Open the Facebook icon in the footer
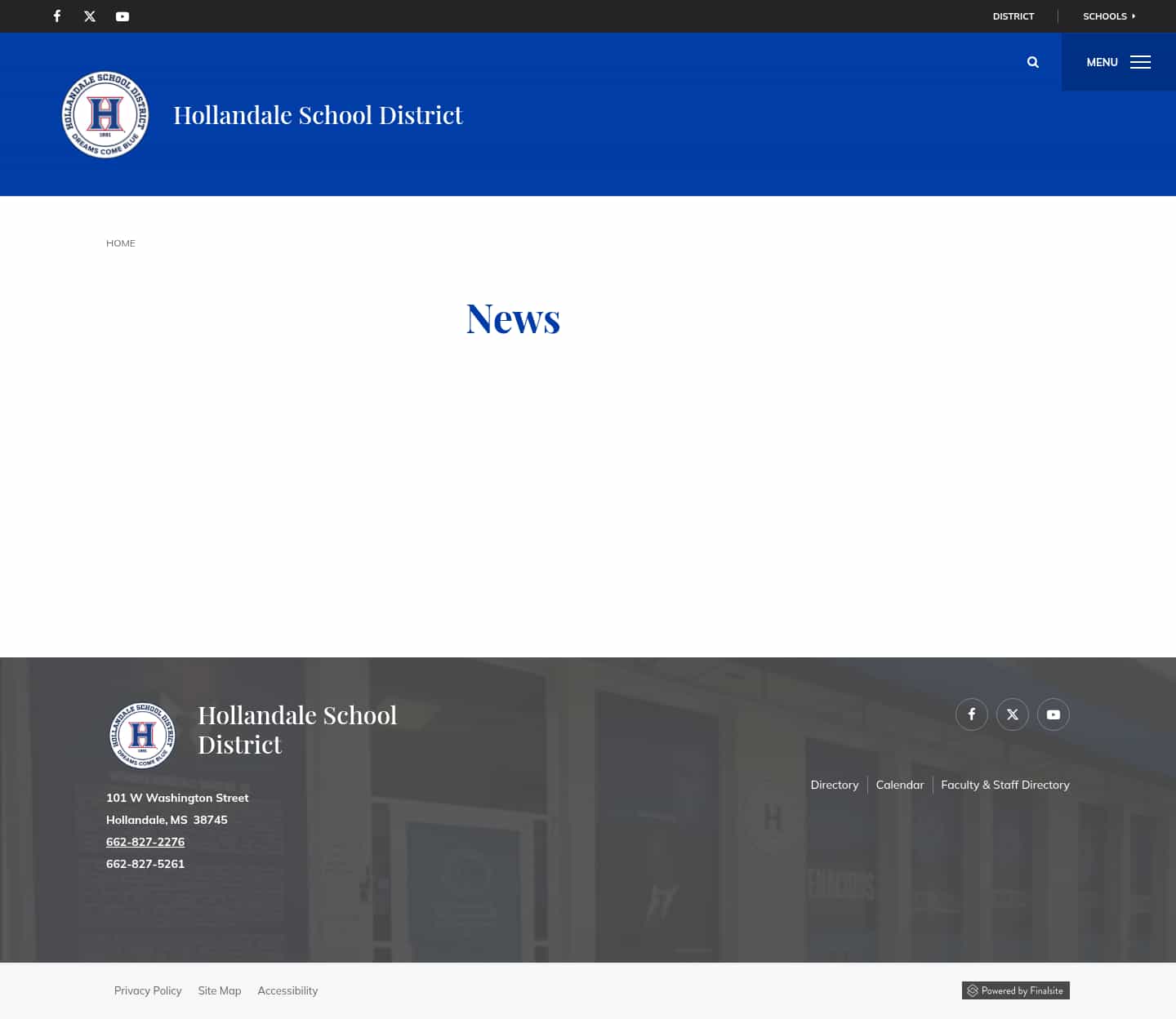 [972, 714]
